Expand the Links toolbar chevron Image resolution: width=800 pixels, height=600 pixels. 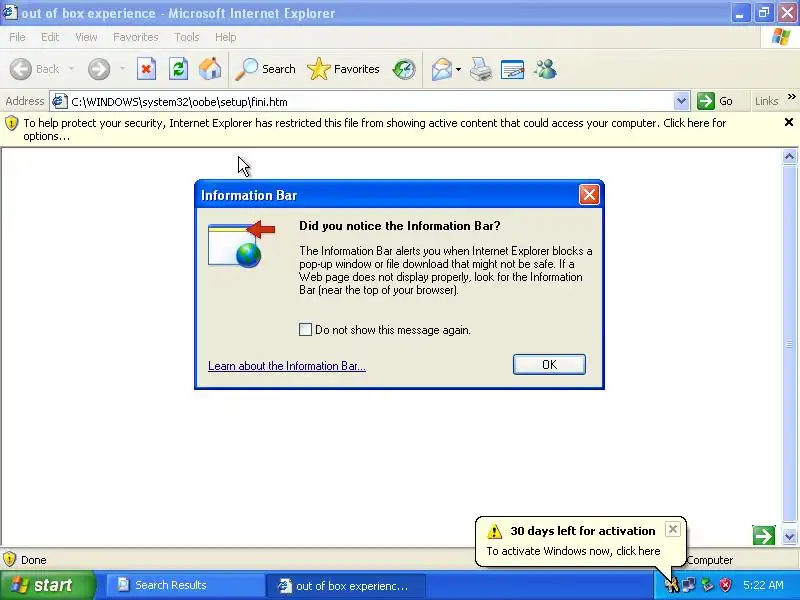791,97
